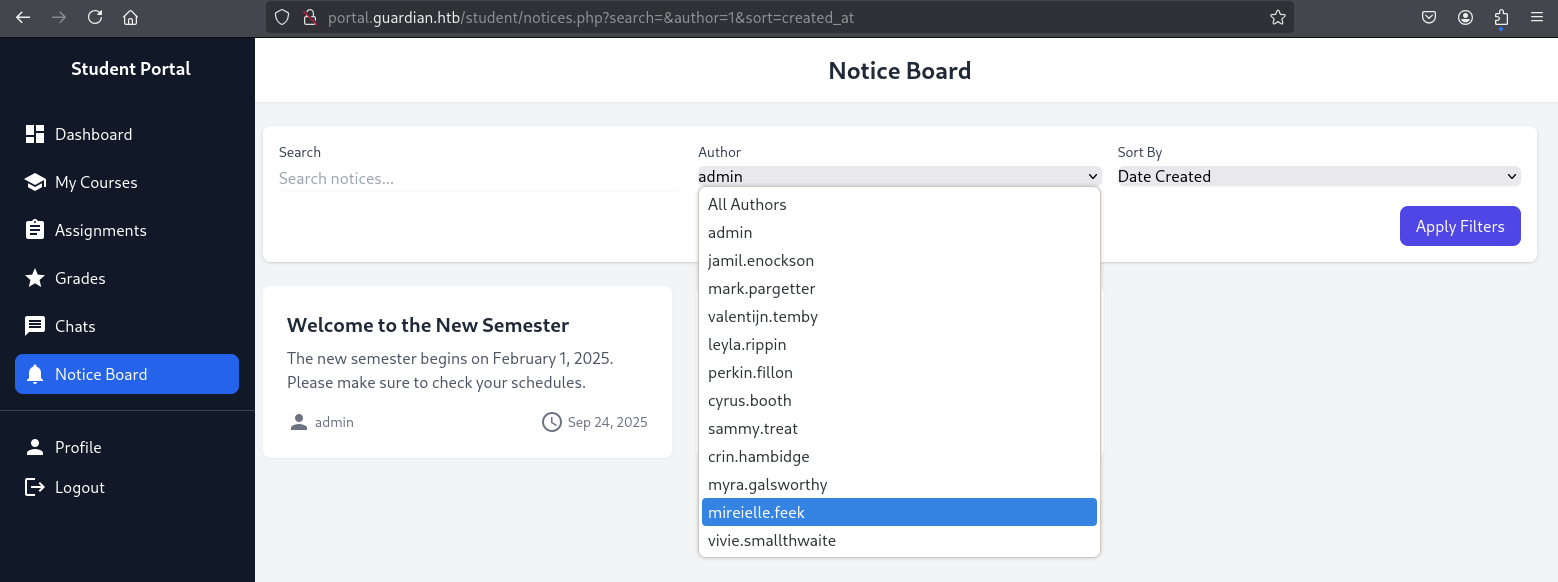Click the Logout arrow icon
The width and height of the screenshot is (1558, 582).
pos(35,487)
